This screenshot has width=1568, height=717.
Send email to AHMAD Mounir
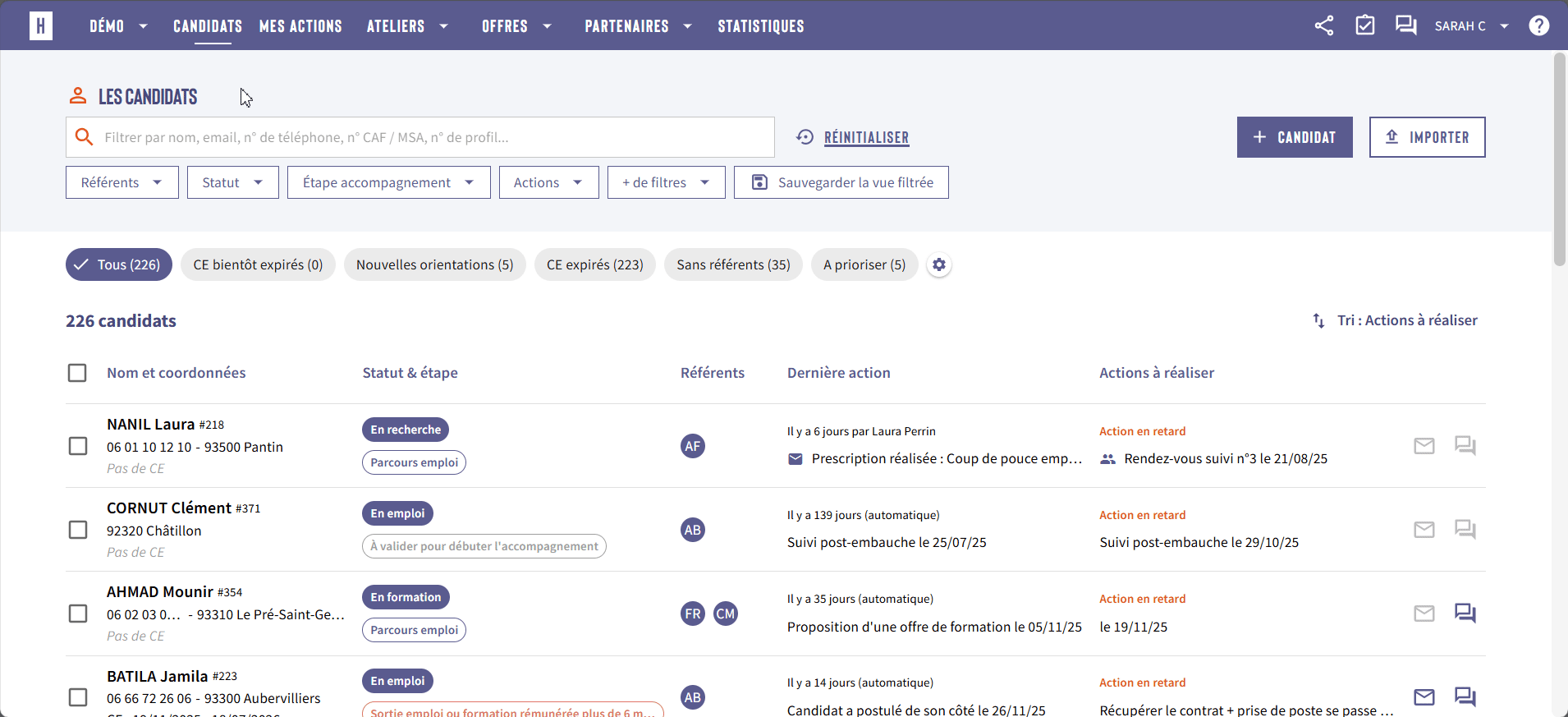(1424, 614)
